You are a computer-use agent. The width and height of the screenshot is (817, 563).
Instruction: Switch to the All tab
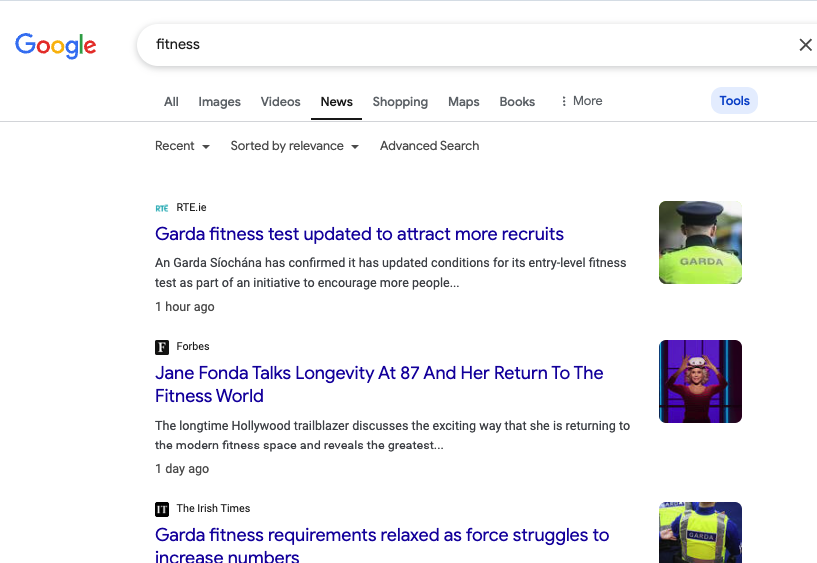(171, 102)
